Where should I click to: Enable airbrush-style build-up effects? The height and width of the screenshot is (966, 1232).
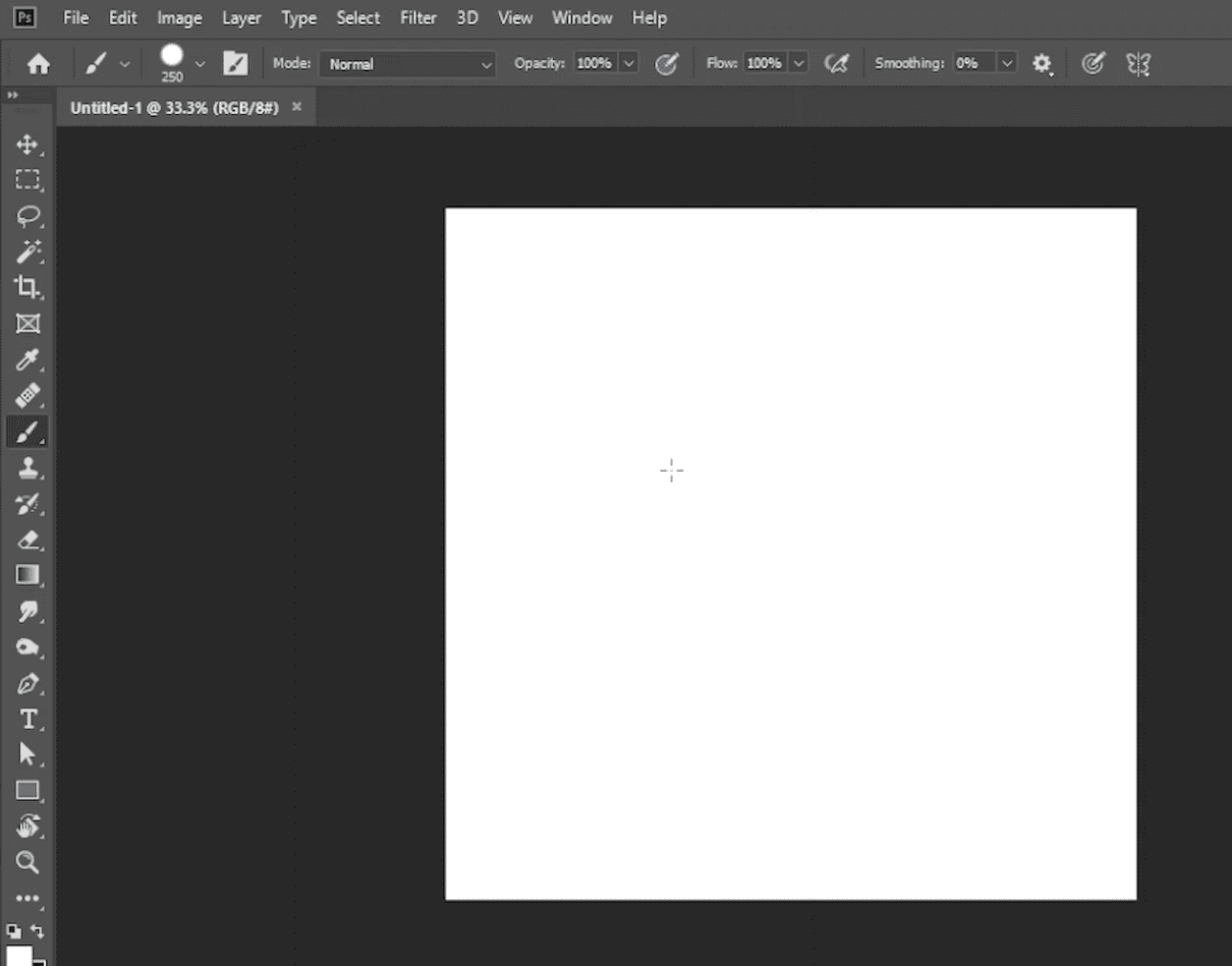point(836,64)
